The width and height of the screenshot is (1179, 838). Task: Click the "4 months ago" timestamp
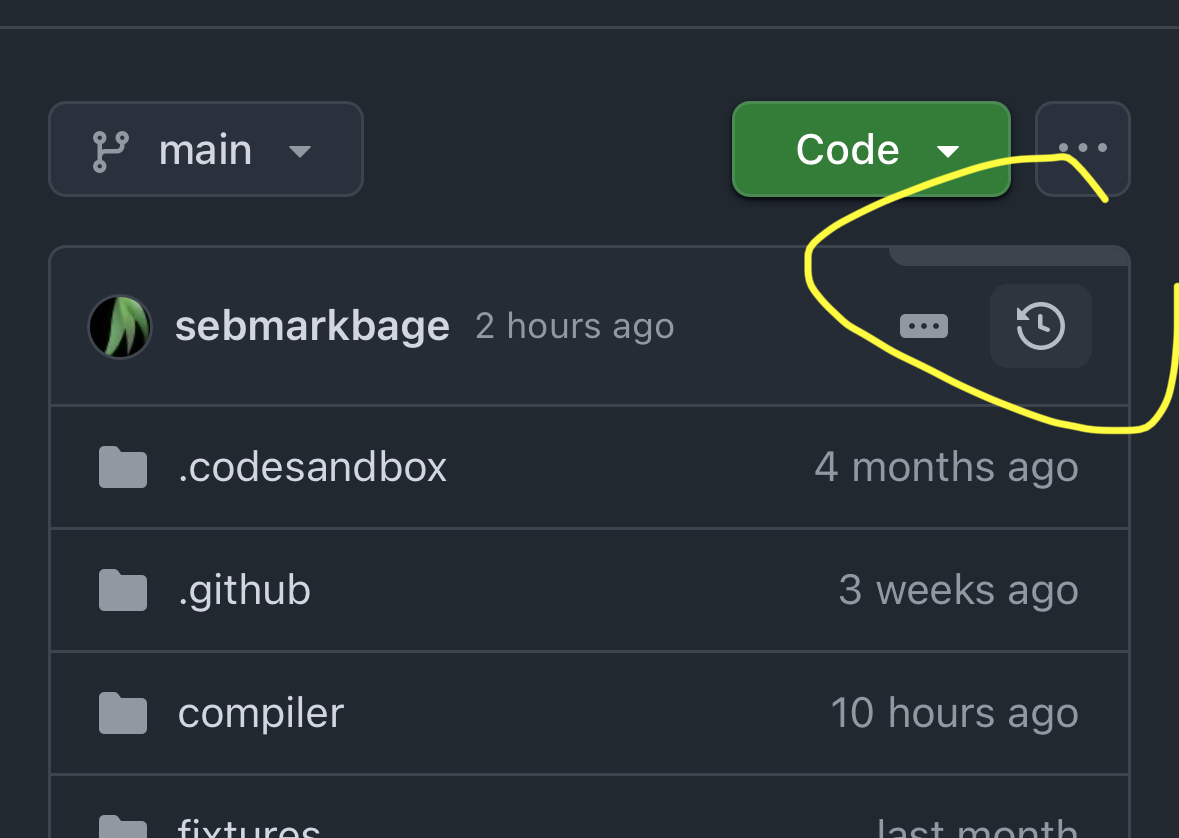(x=946, y=467)
